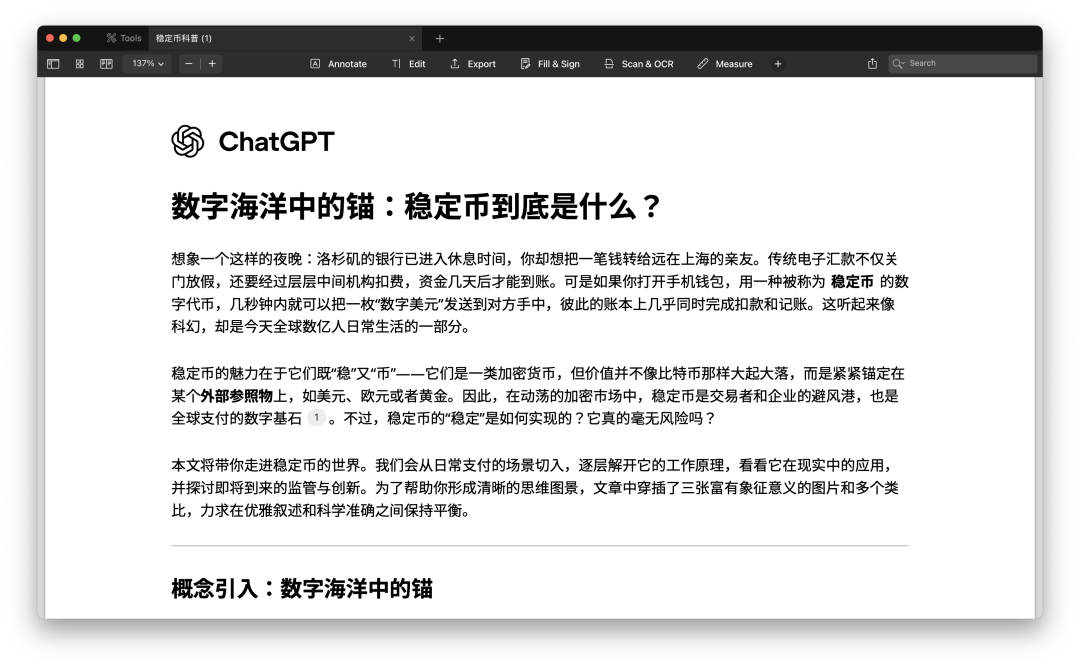Toggle the sidebar panel icon
Viewport: 1080px width, 668px height.
pos(53,64)
